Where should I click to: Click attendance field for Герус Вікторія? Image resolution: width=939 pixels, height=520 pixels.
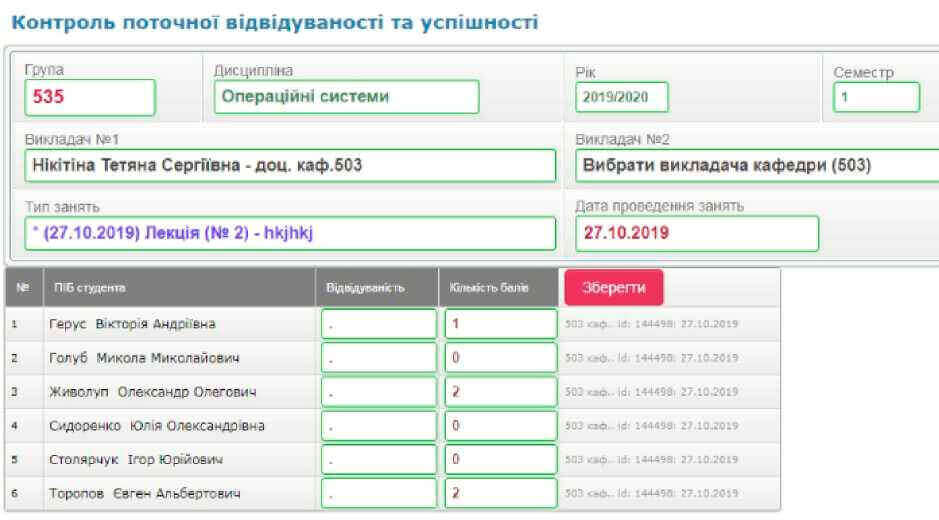click(x=379, y=324)
